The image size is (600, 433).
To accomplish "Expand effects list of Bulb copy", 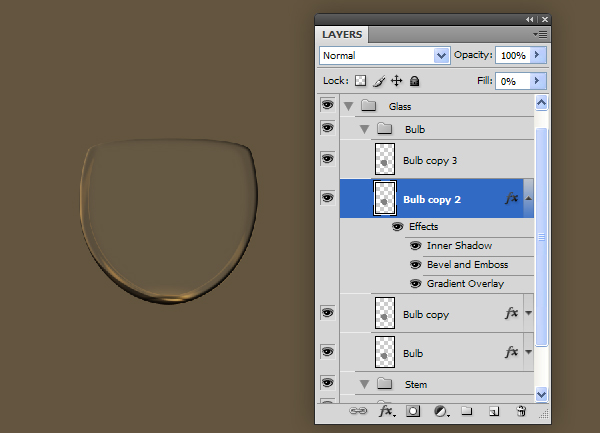I will [528, 313].
